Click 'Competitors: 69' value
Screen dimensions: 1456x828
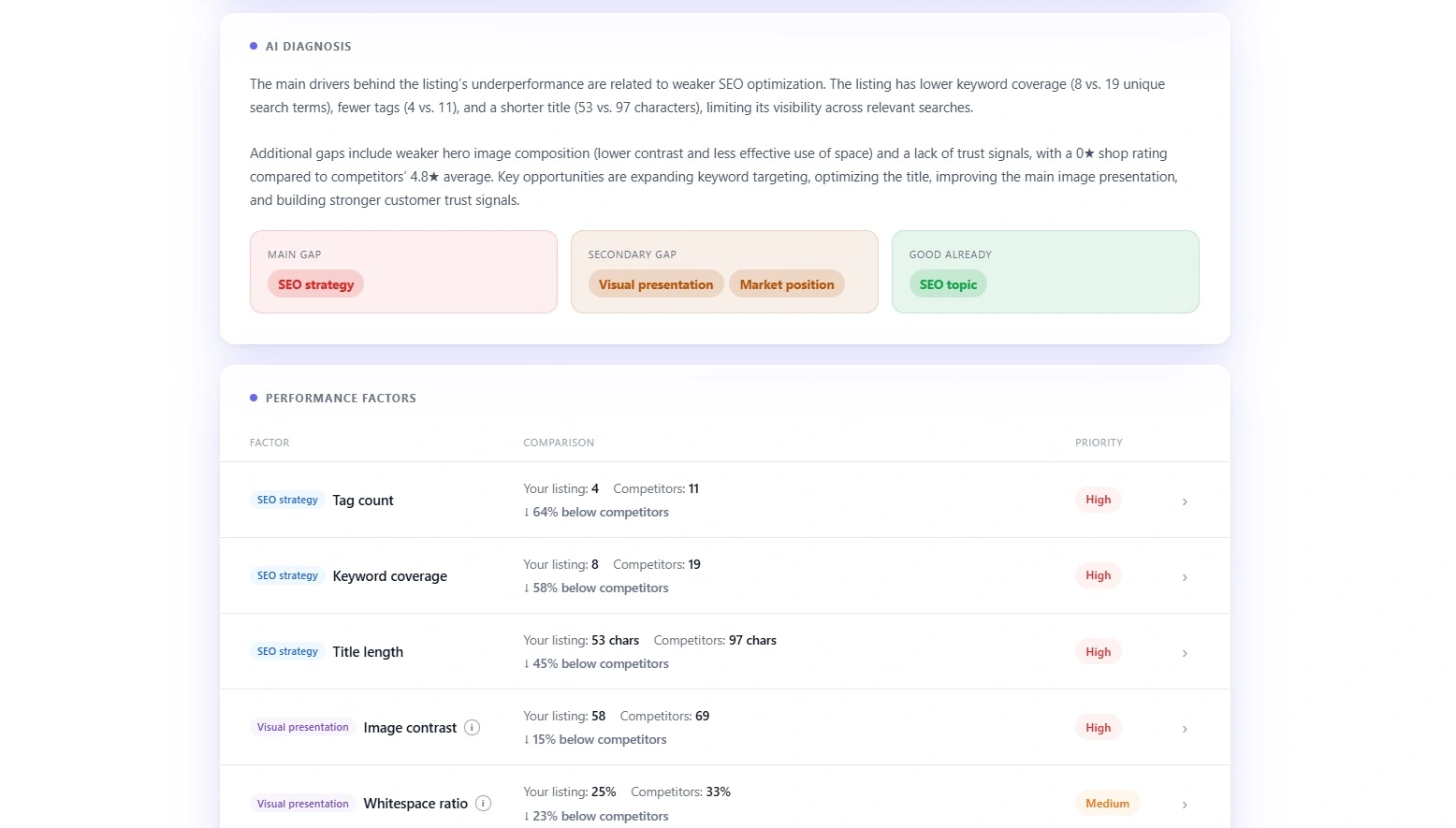pyautogui.click(x=664, y=716)
